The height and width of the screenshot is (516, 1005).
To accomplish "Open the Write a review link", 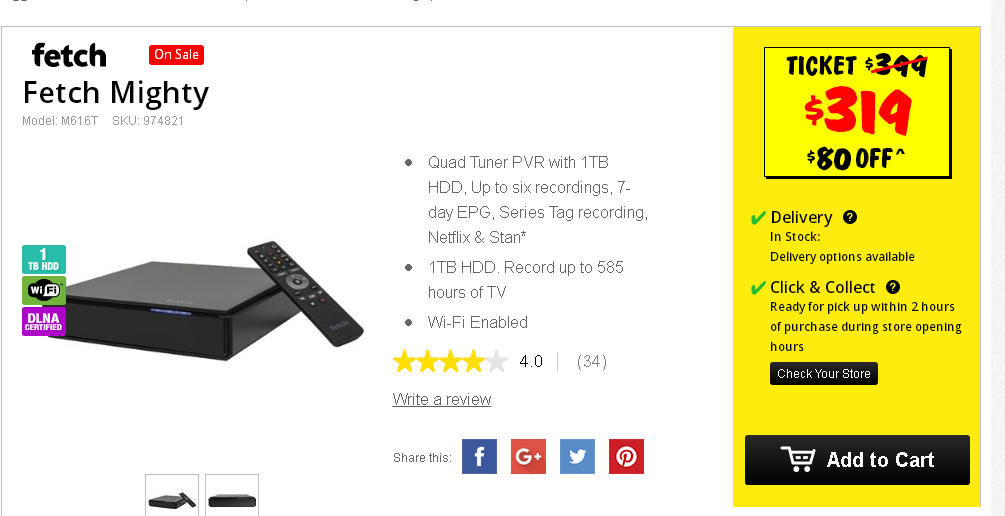I will tap(442, 399).
